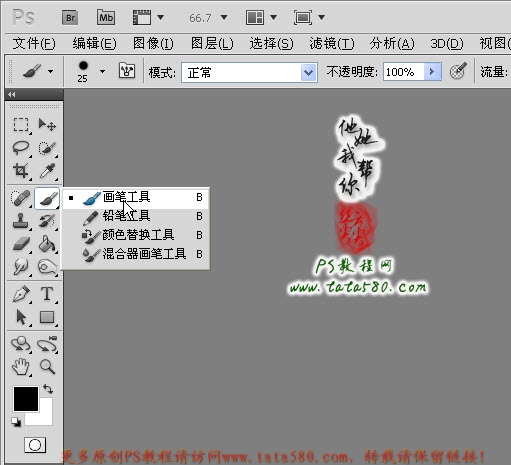Screen dimensions: 511x465
Task: Select the Sponge tool
Action: tap(47, 267)
